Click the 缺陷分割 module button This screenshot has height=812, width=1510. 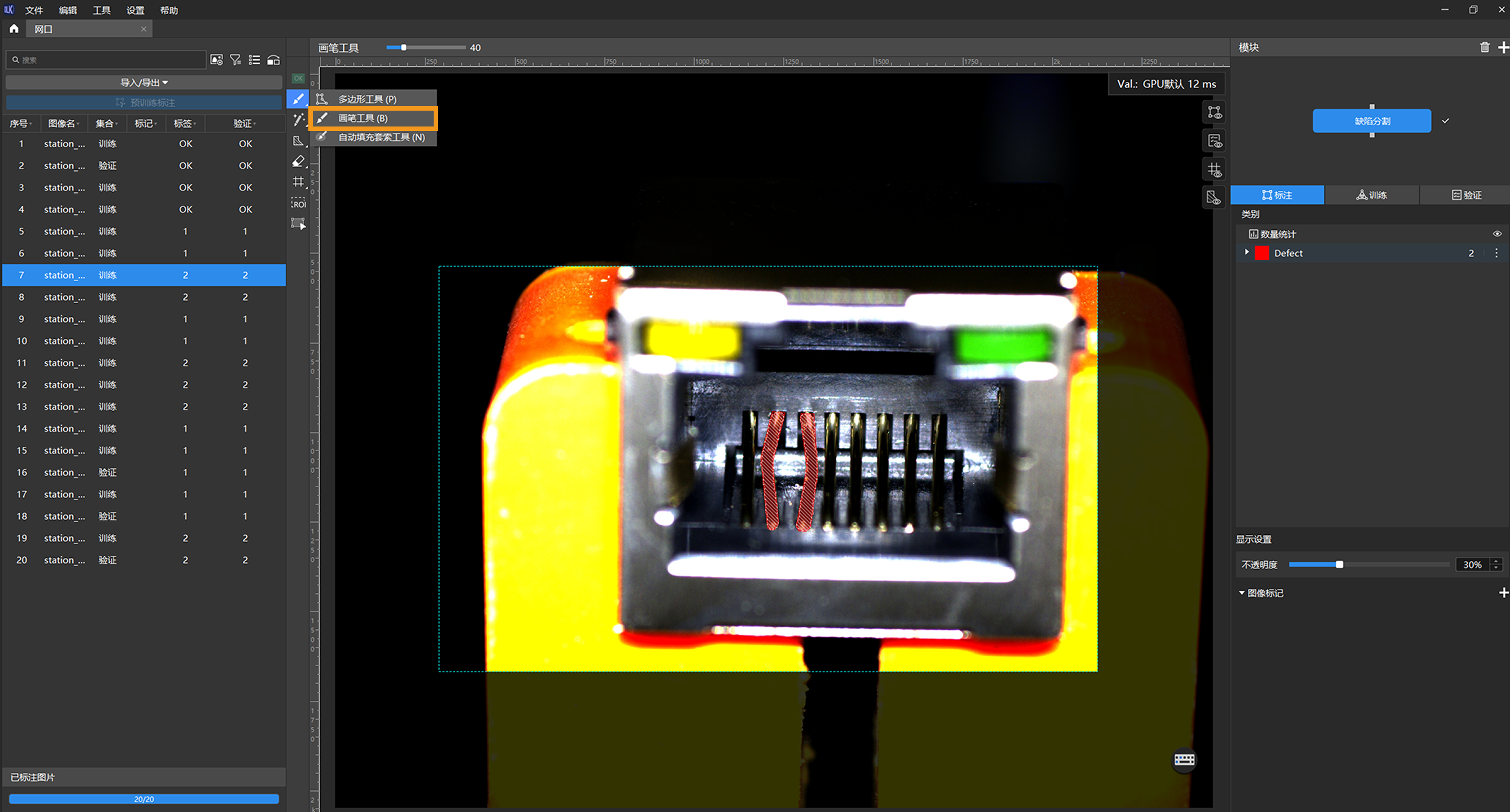[1371, 121]
